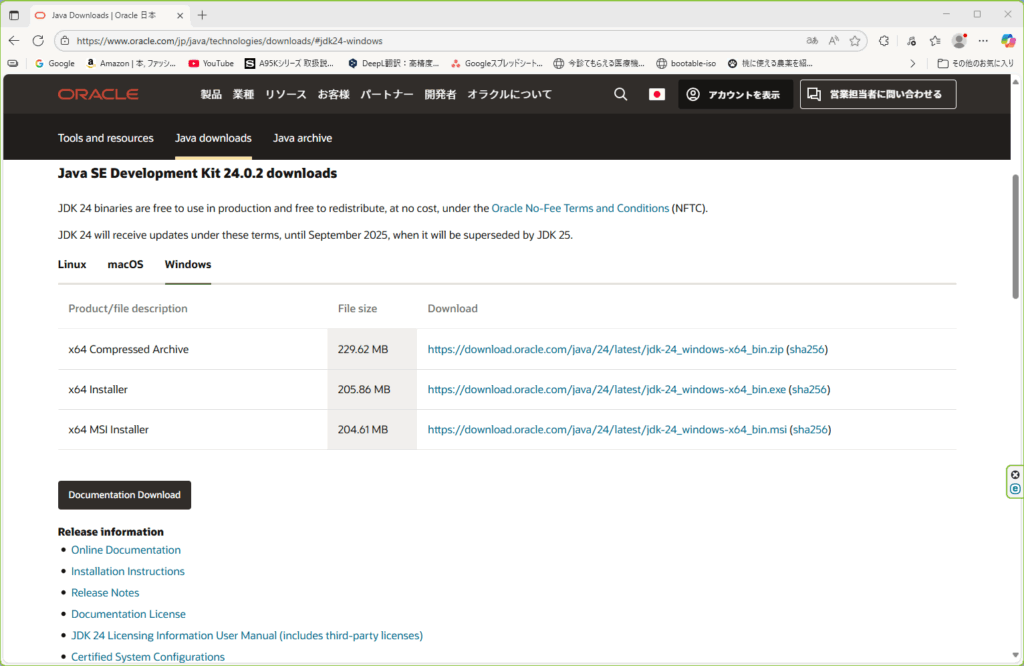Image resolution: width=1024 pixels, height=666 pixels.
Task: Switch to the Linux downloads tab
Action: pos(71,264)
